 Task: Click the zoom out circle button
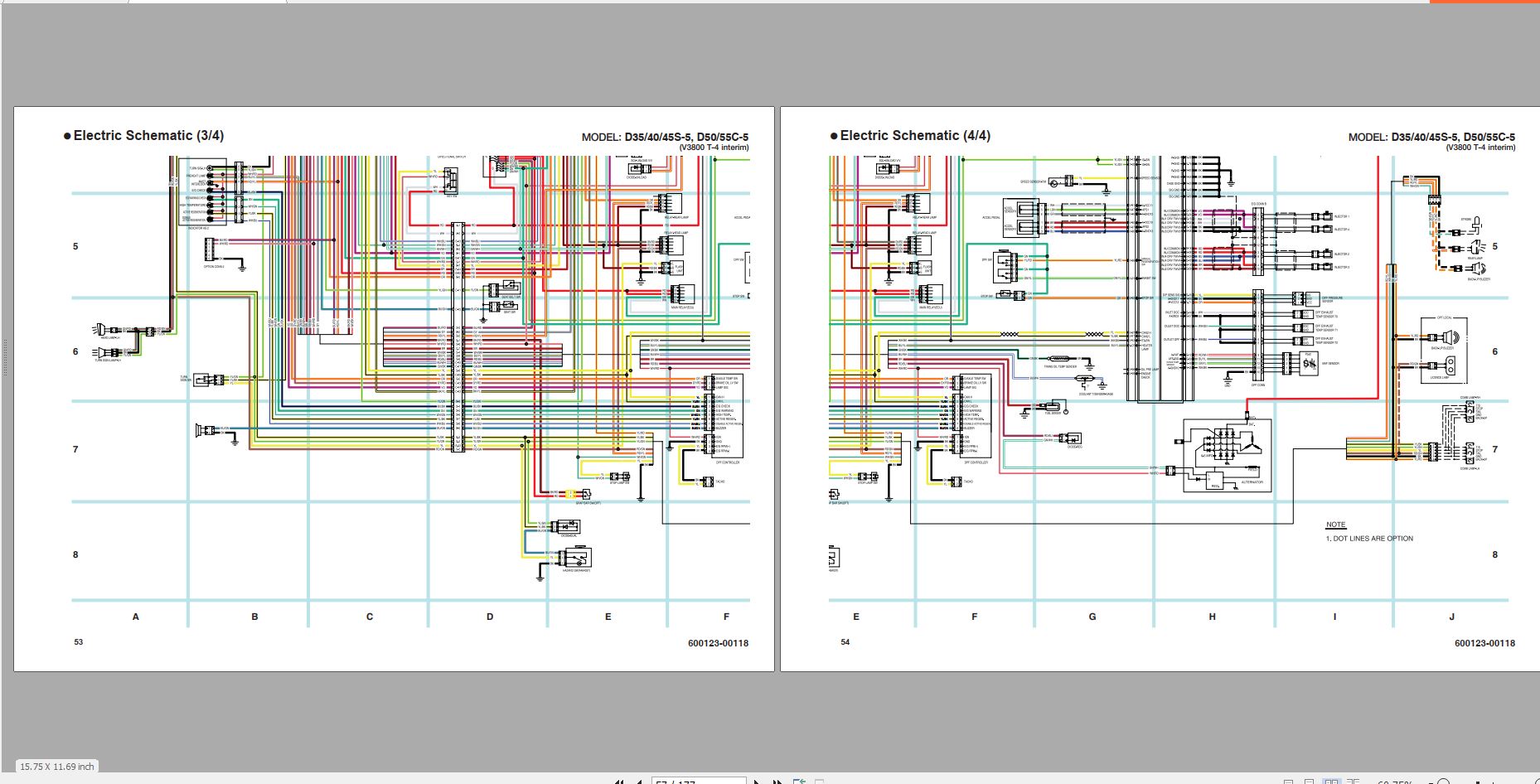1443,782
